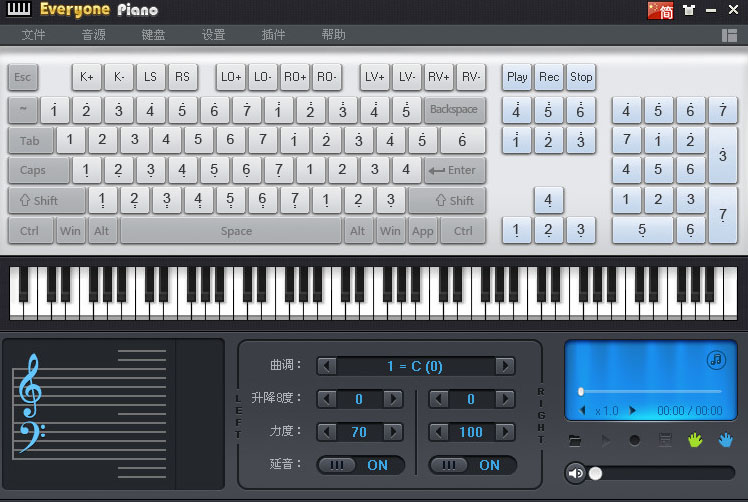Decrease playback speed with left arrow
Viewport: 748px width, 502px height.
(x=582, y=410)
